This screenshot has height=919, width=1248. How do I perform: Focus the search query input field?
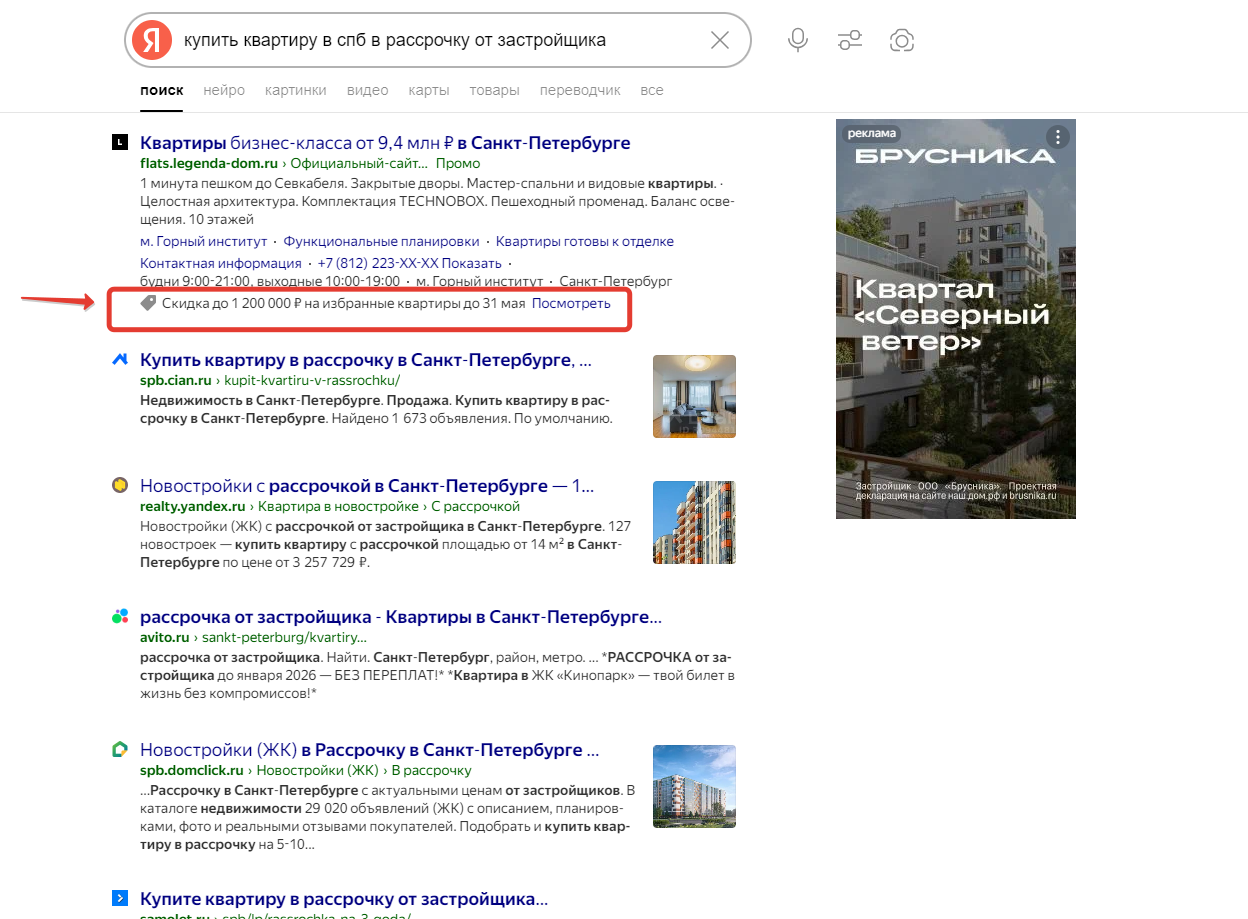[x=436, y=40]
